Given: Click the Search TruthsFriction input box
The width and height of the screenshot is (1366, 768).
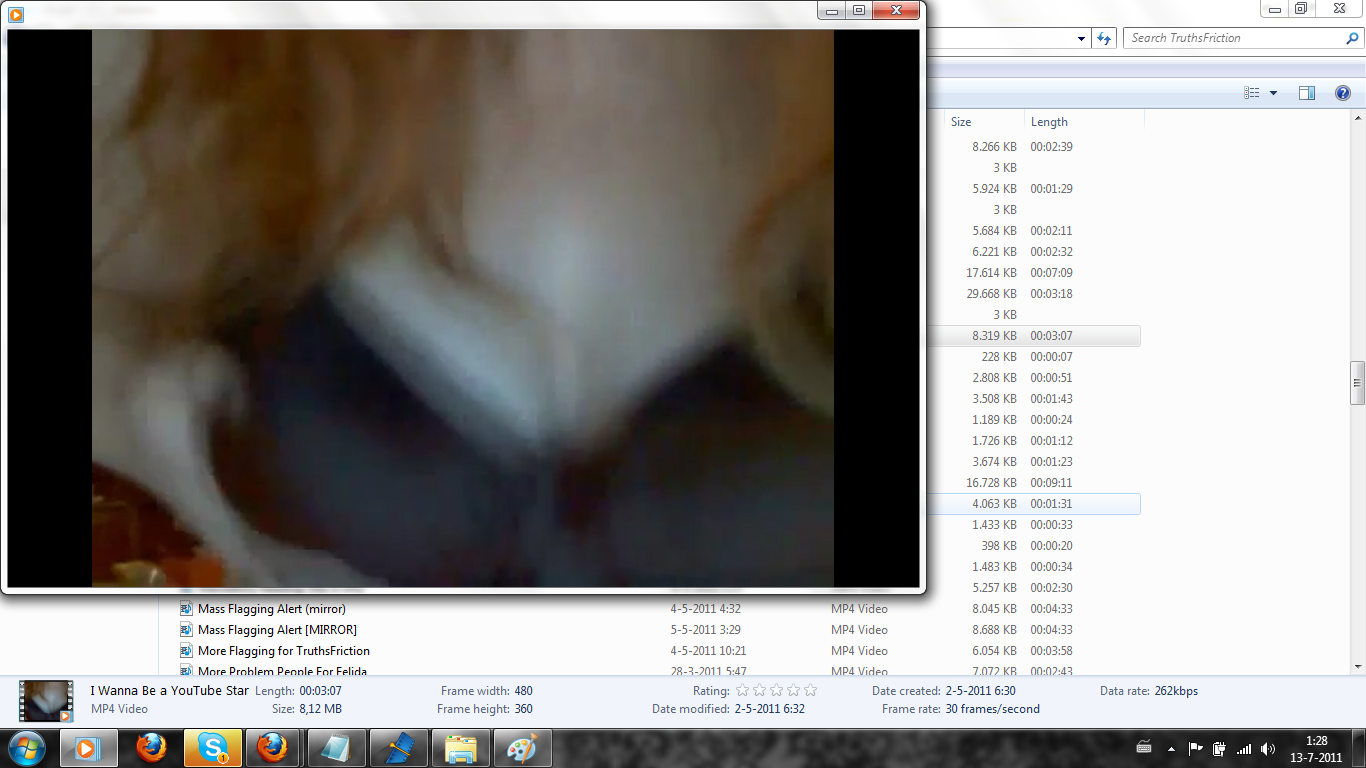Looking at the screenshot, I should 1234,38.
